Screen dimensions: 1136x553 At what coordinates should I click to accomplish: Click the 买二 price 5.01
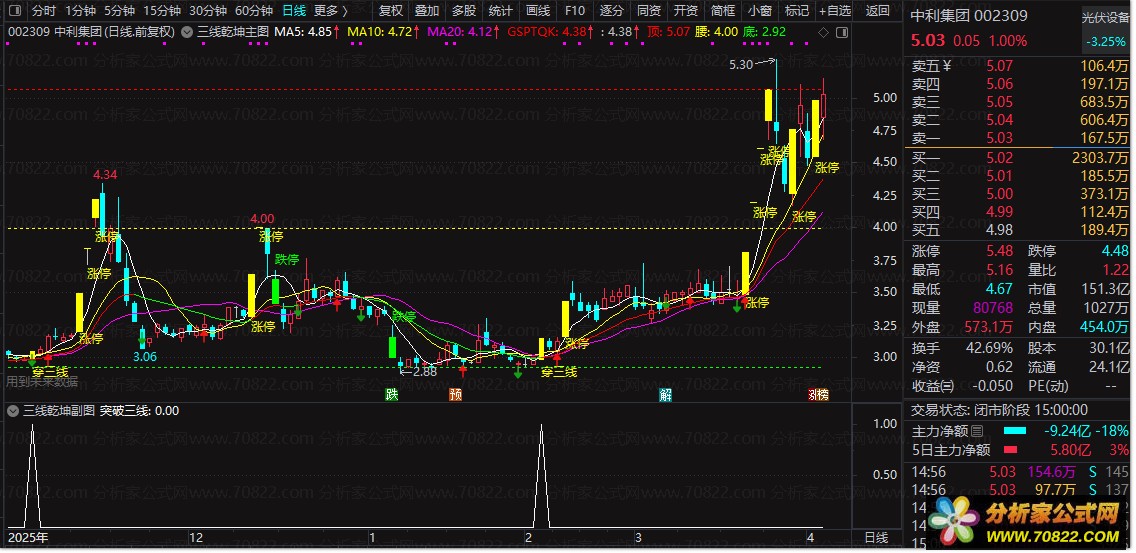pos(998,176)
